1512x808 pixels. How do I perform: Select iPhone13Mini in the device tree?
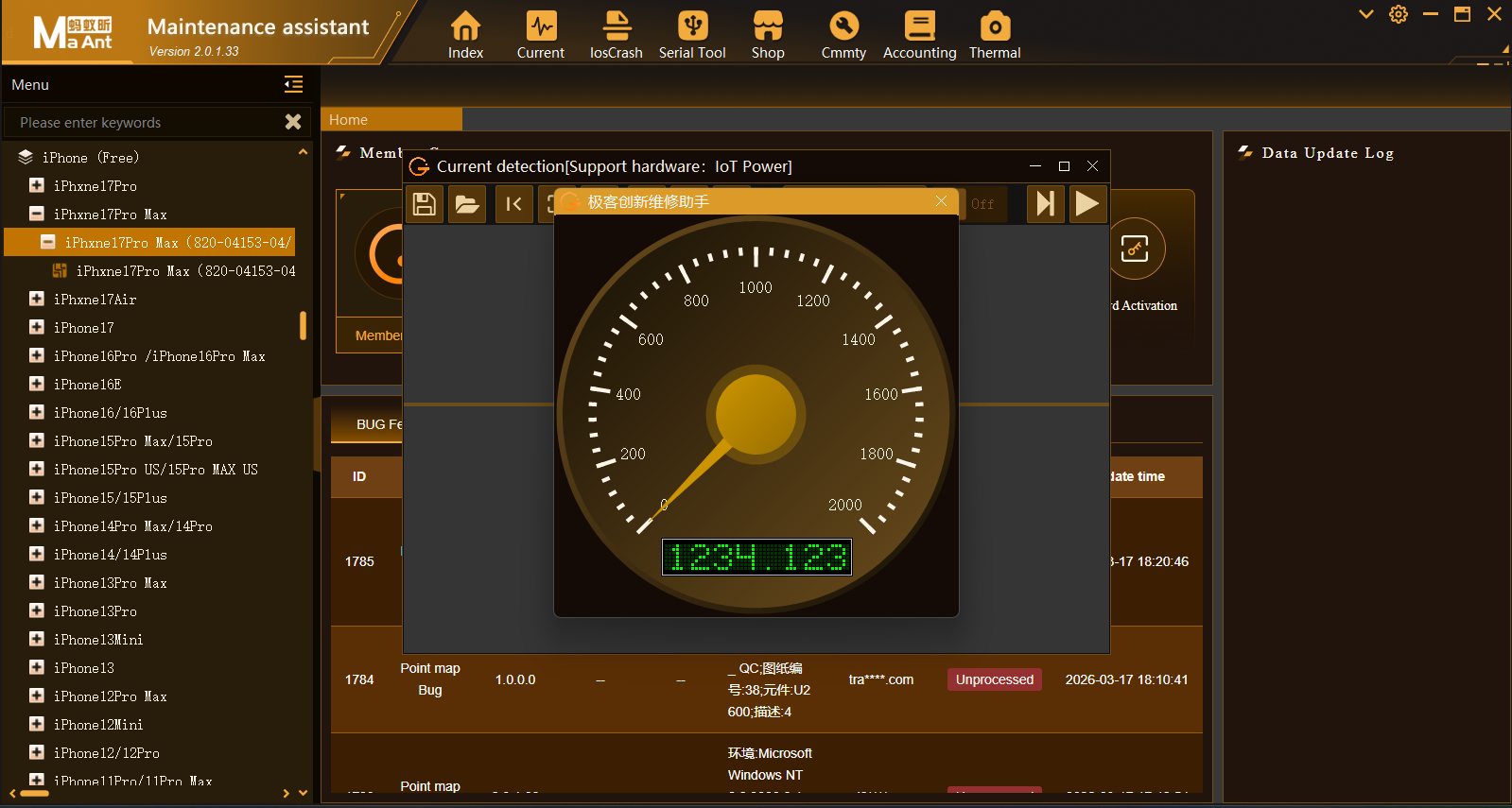98,640
